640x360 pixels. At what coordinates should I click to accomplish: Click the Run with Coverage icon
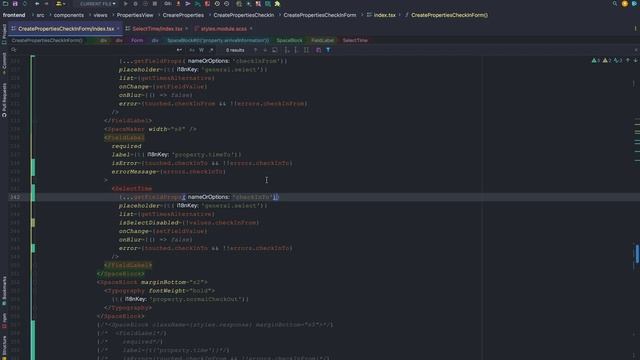(x=145, y=4)
